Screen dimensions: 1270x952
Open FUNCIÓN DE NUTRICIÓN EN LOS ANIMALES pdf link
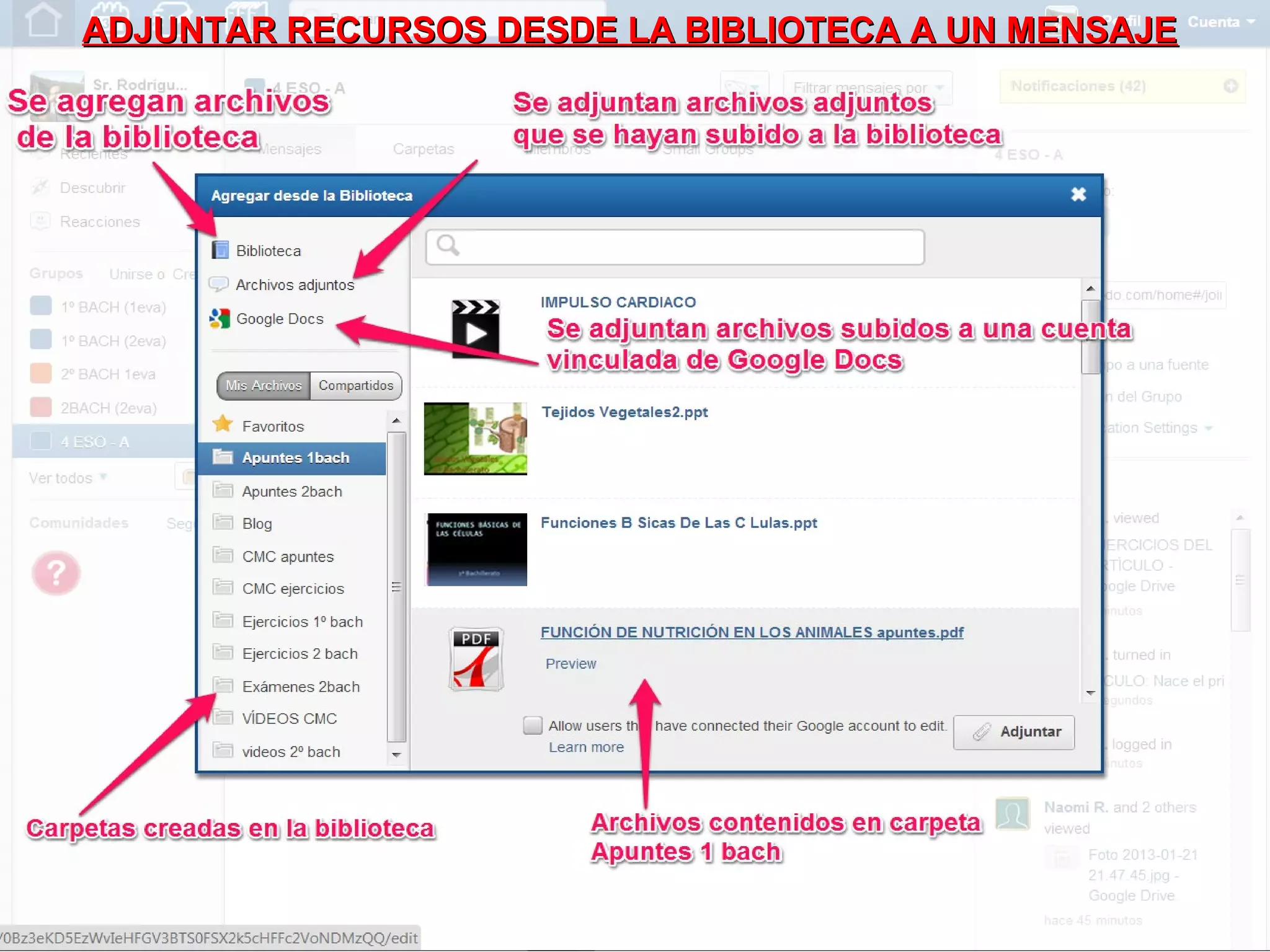pos(752,632)
